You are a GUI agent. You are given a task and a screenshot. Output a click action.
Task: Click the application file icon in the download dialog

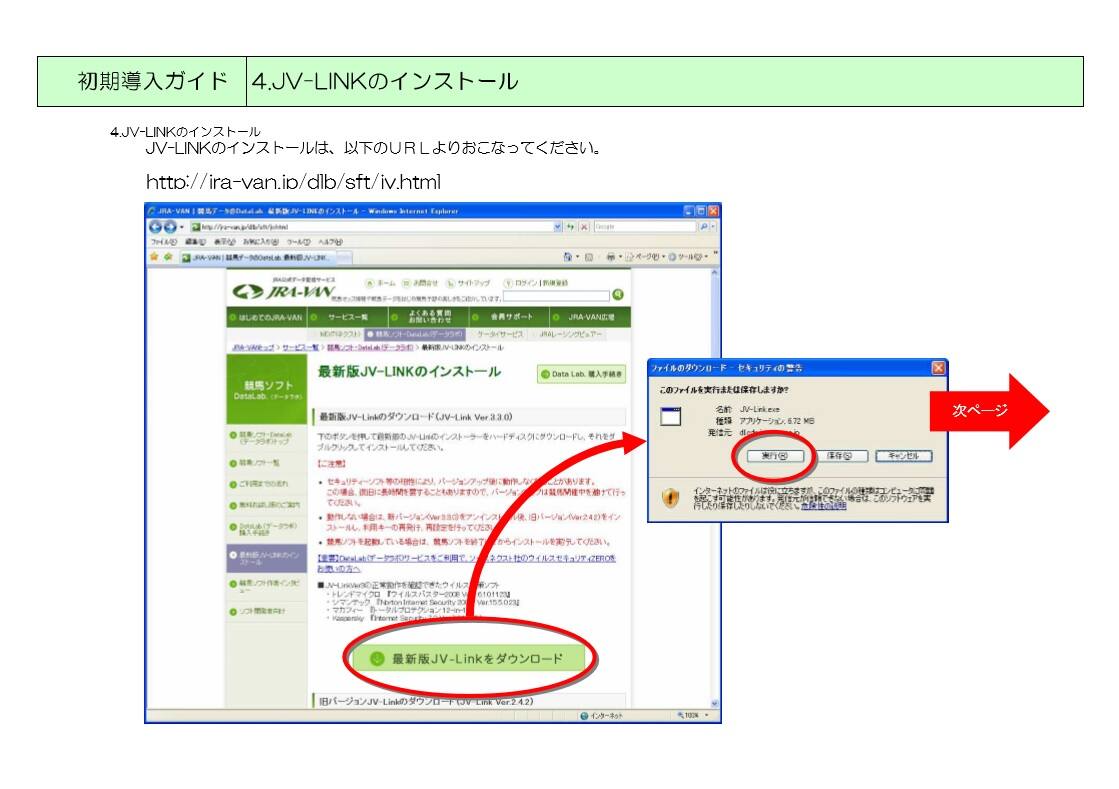pyautogui.click(x=670, y=416)
